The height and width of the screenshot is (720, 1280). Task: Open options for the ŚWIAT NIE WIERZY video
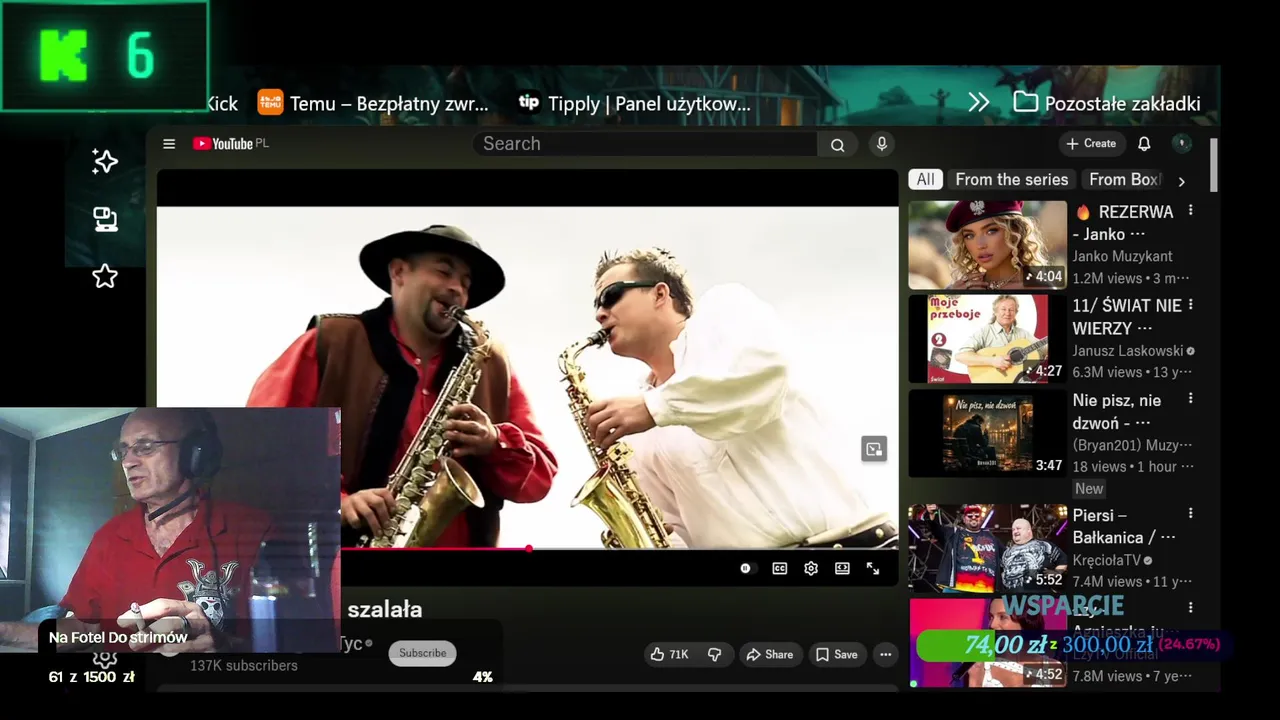coord(1190,304)
